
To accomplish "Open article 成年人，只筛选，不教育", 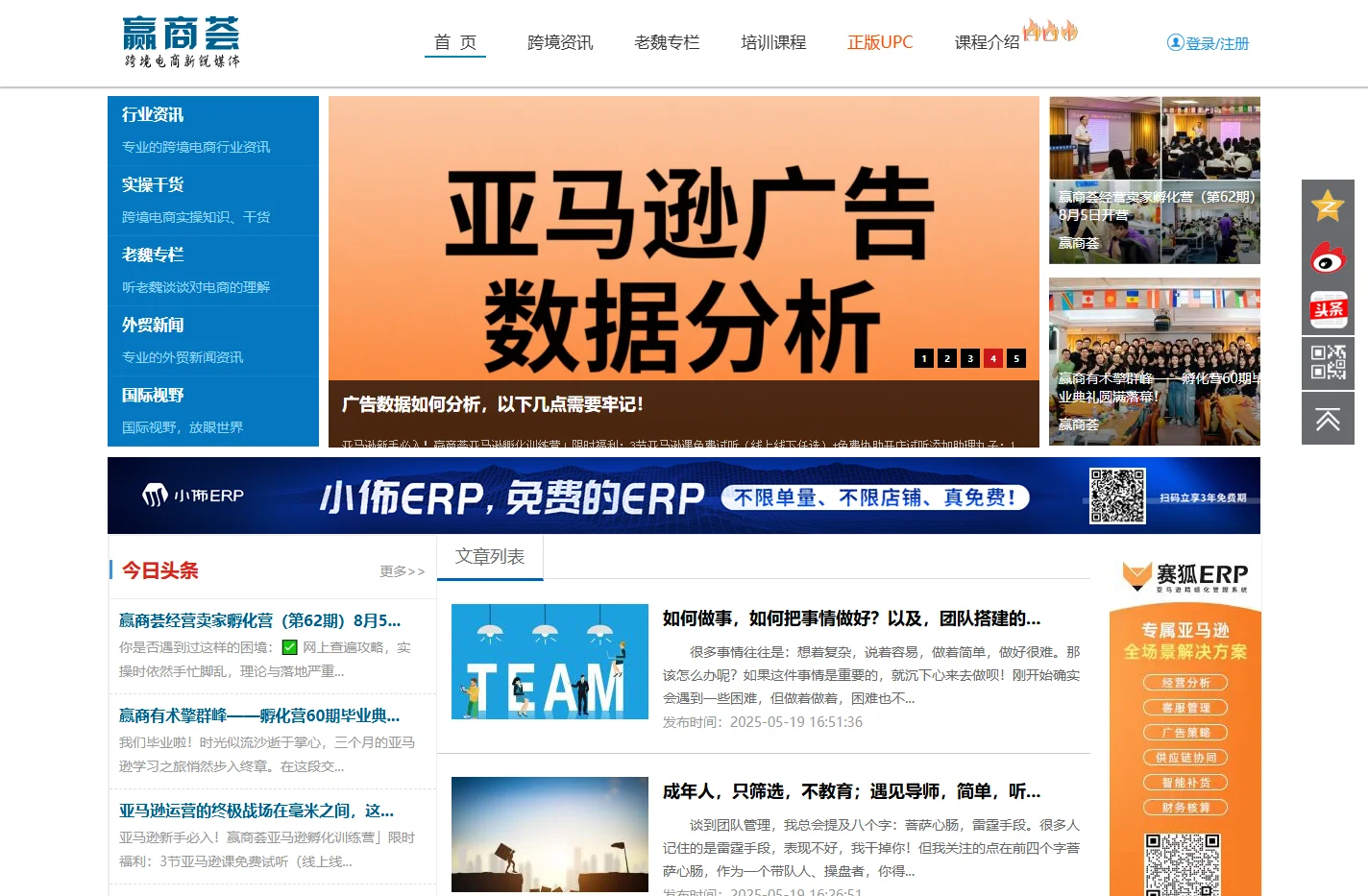I will tap(851, 791).
